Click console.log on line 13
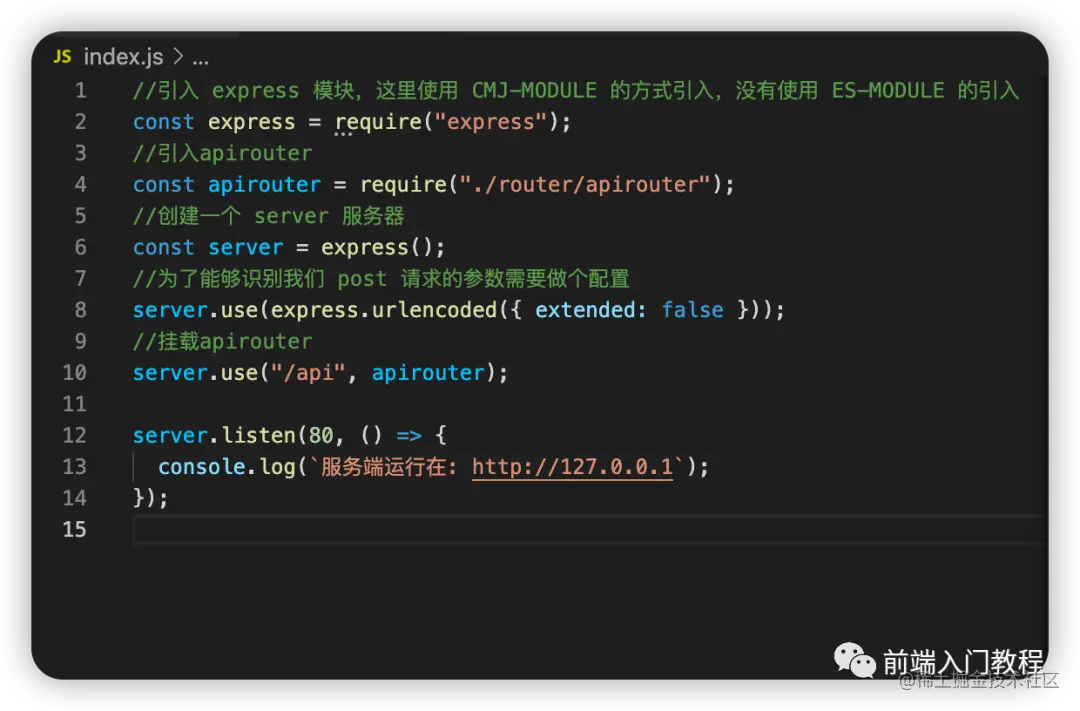The image size is (1080, 711). [227, 466]
